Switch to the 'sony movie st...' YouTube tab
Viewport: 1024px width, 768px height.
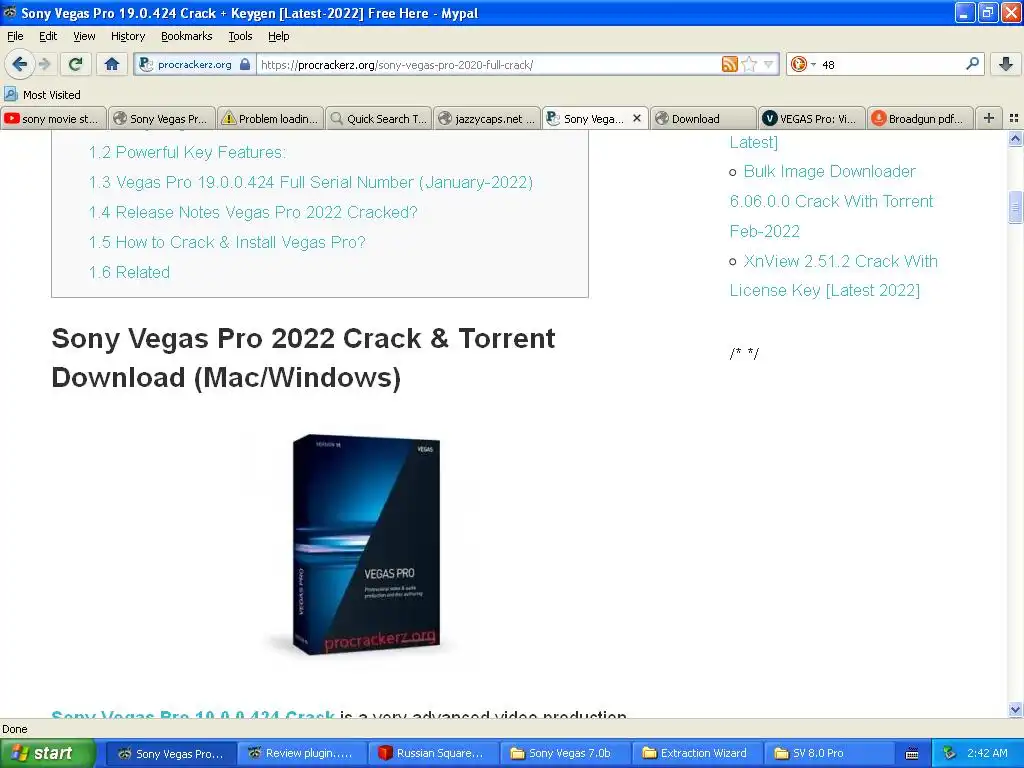click(53, 118)
